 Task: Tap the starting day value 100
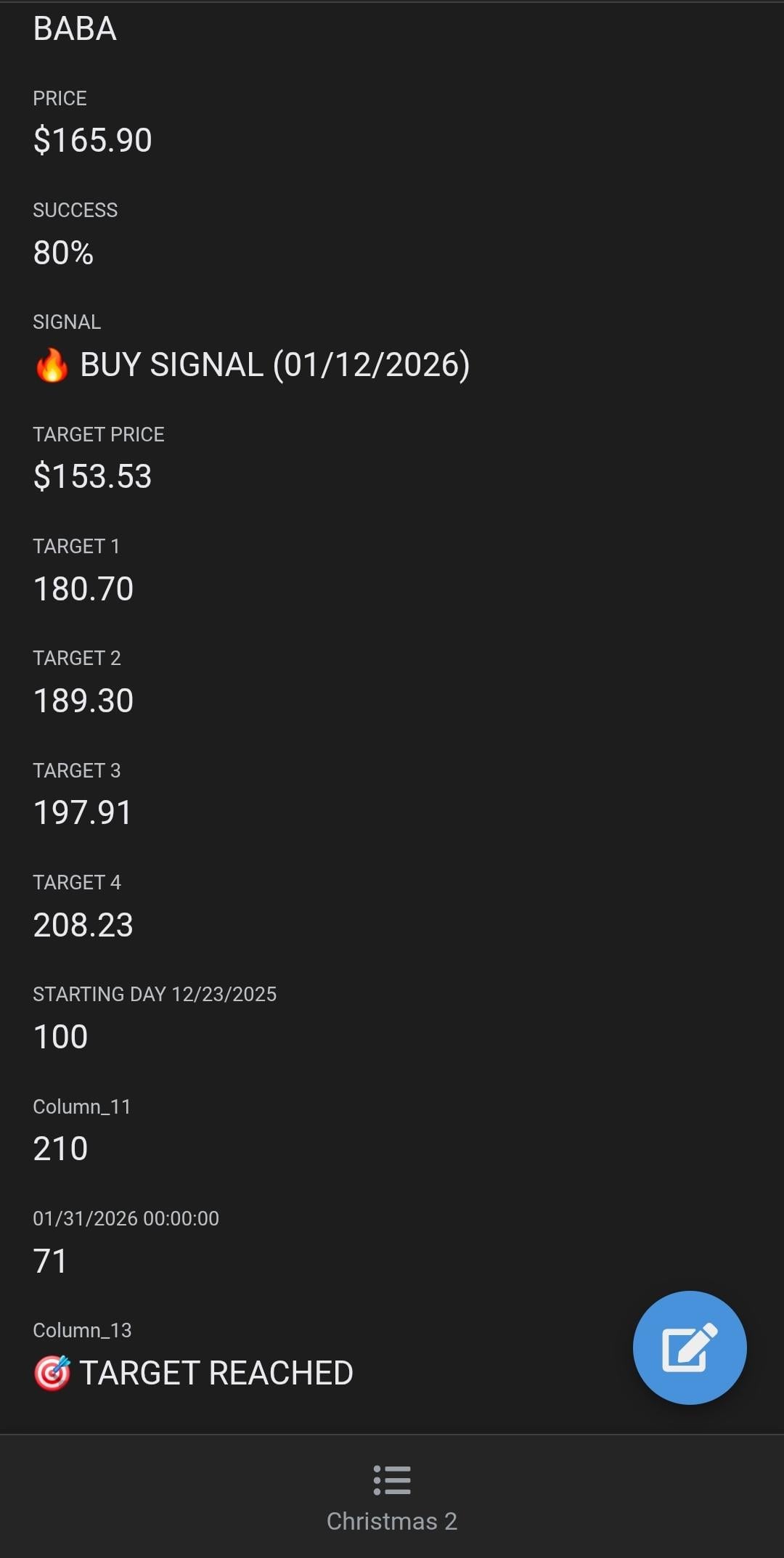coord(61,1037)
